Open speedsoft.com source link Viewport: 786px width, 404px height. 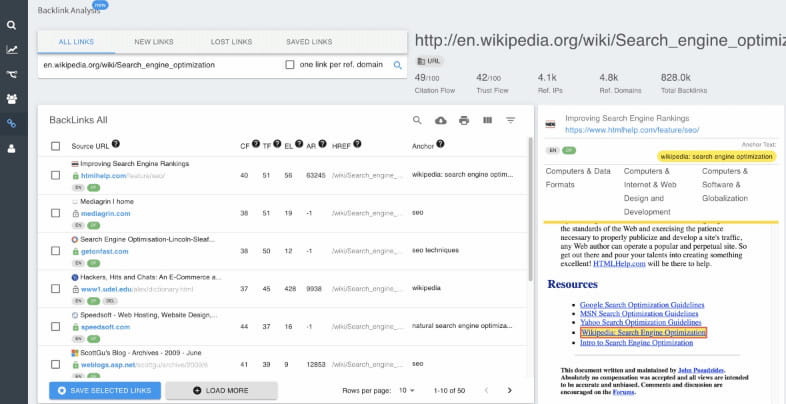(105, 327)
